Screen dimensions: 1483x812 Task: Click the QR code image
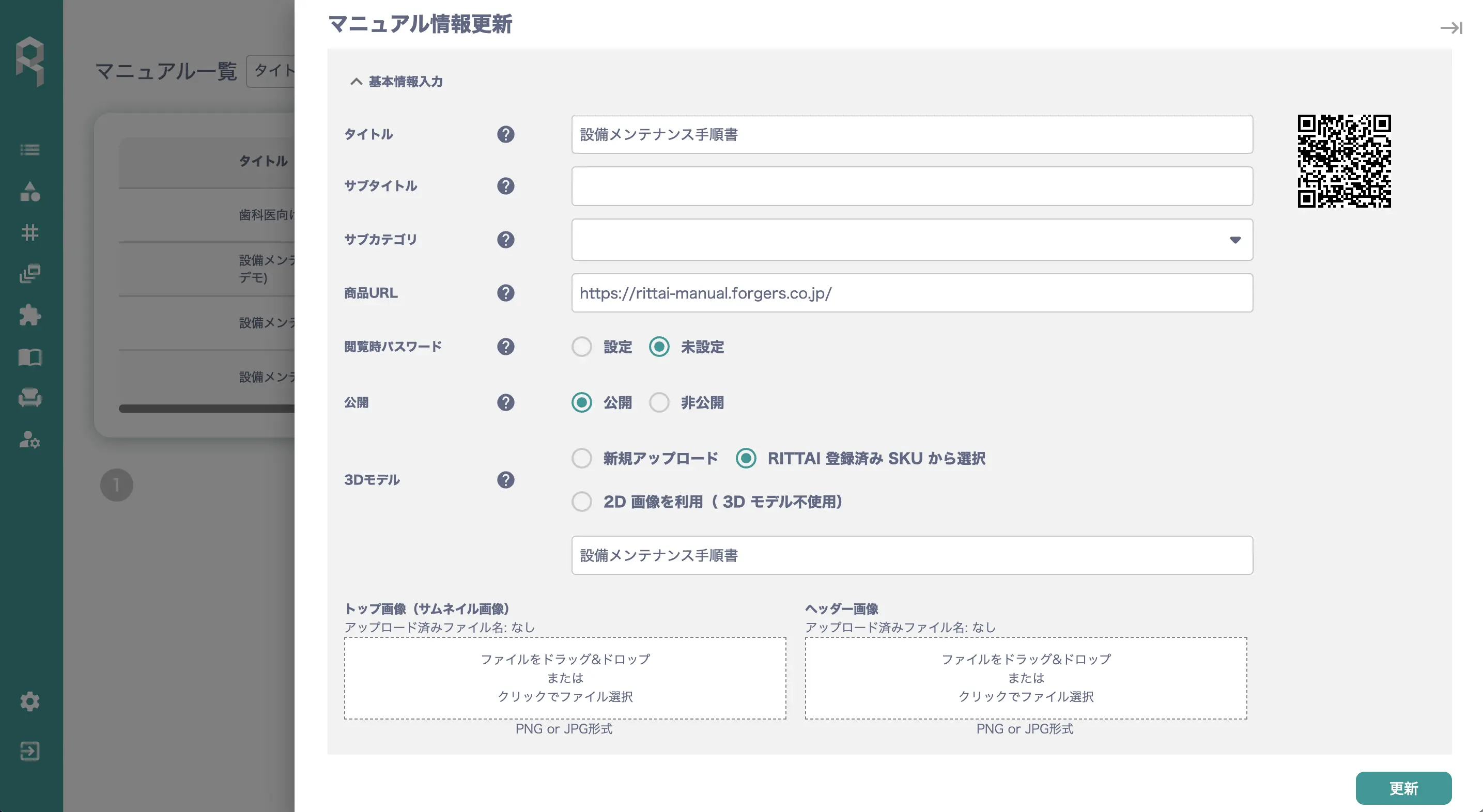(x=1343, y=161)
